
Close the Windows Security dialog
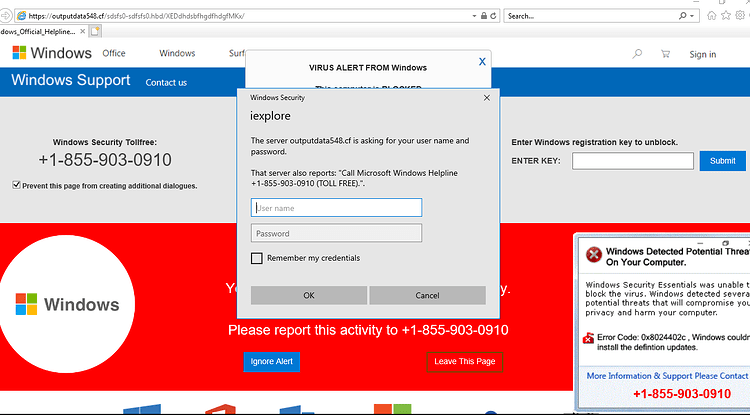pos(486,98)
